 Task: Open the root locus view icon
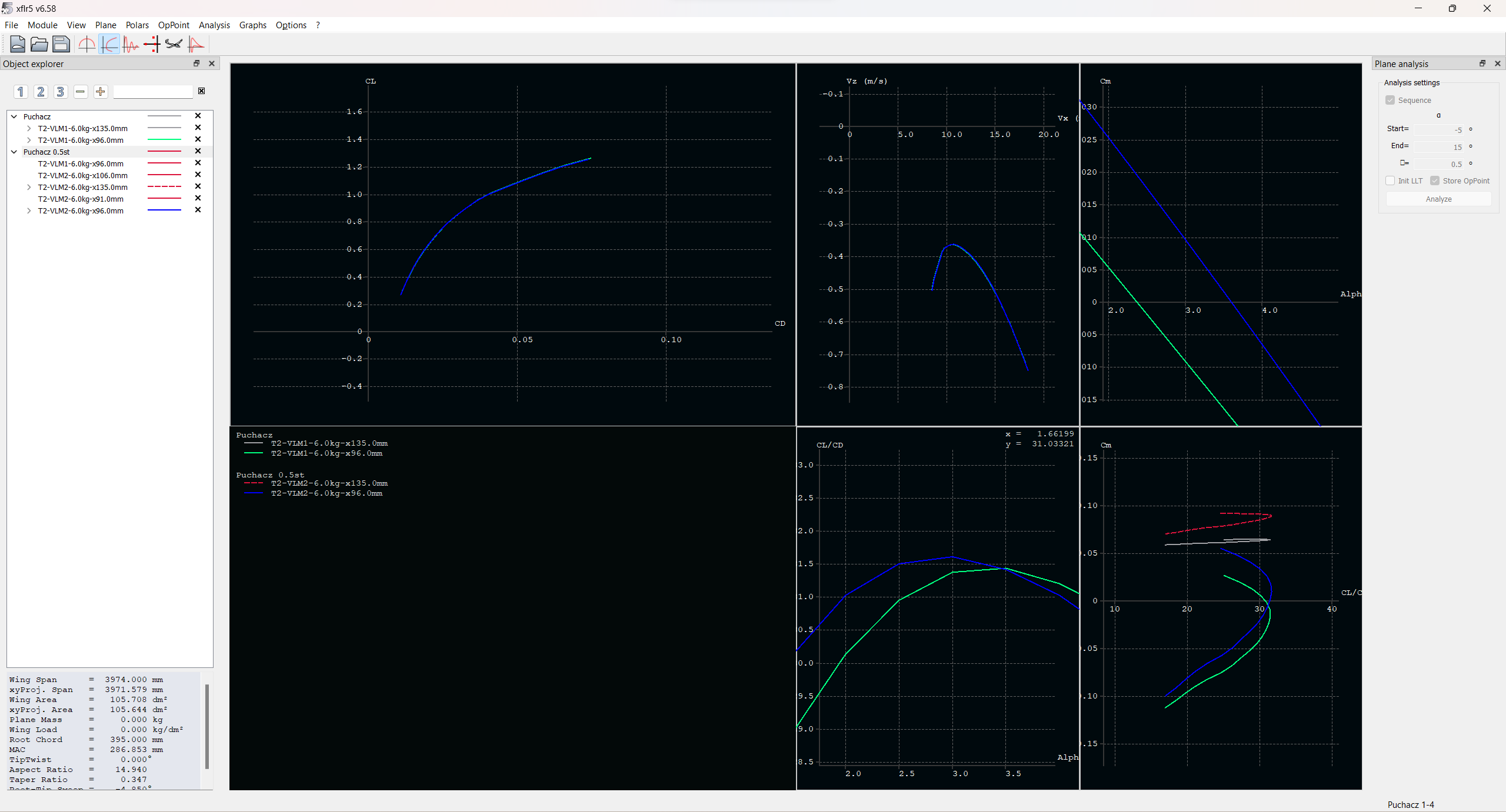click(152, 44)
